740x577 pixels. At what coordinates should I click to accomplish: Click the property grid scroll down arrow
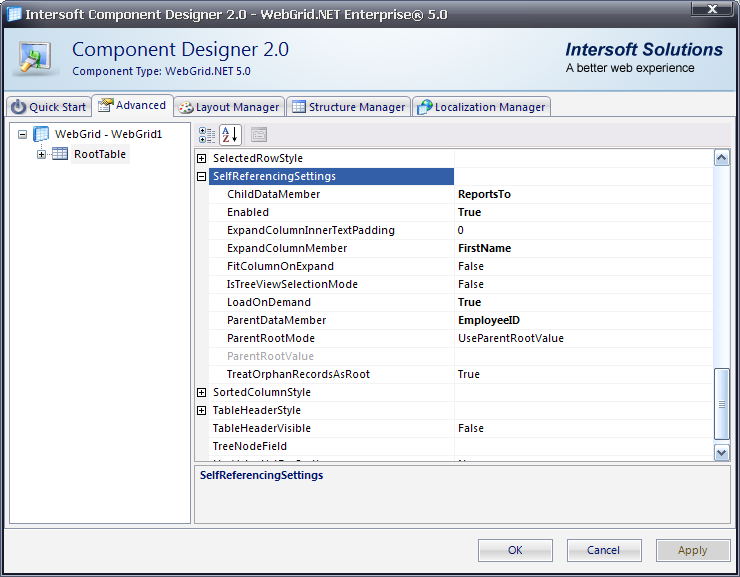point(722,452)
